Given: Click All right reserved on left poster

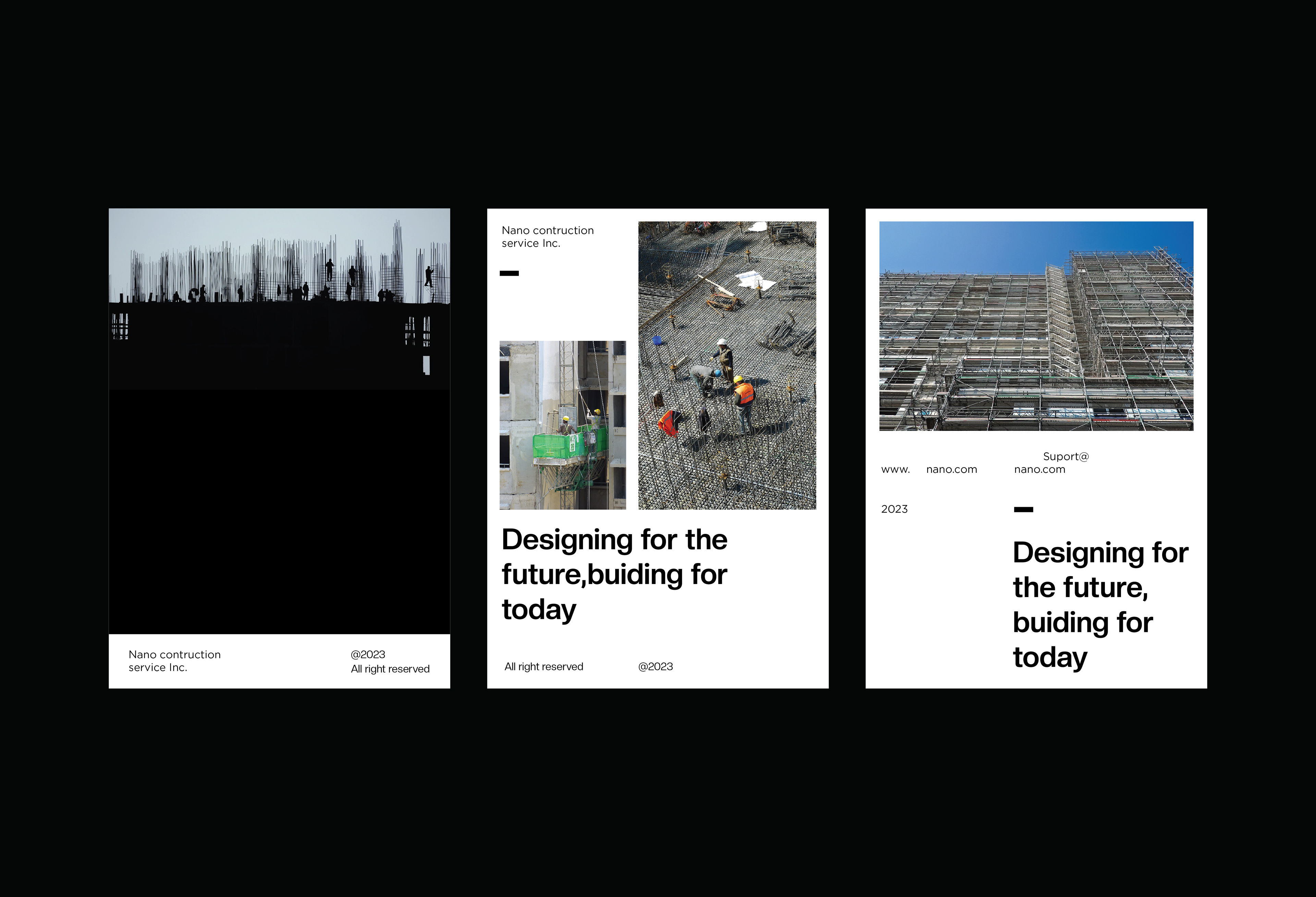Looking at the screenshot, I should (390, 669).
